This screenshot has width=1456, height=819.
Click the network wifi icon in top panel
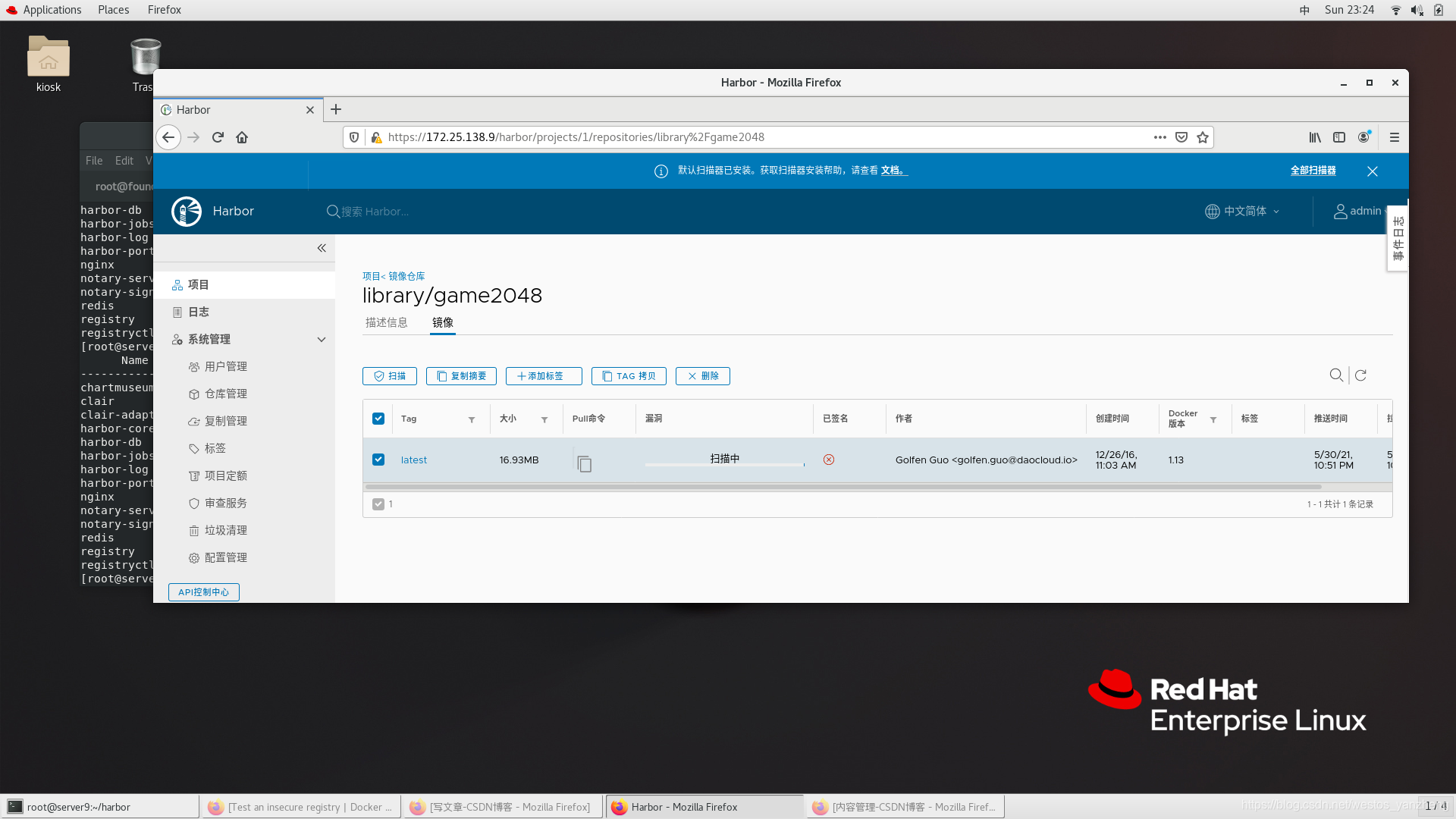pos(1395,10)
